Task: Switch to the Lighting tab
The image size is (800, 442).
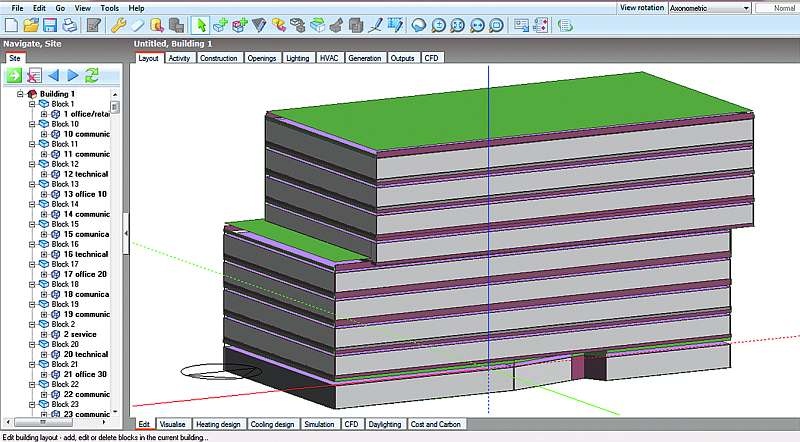Action: [298, 58]
